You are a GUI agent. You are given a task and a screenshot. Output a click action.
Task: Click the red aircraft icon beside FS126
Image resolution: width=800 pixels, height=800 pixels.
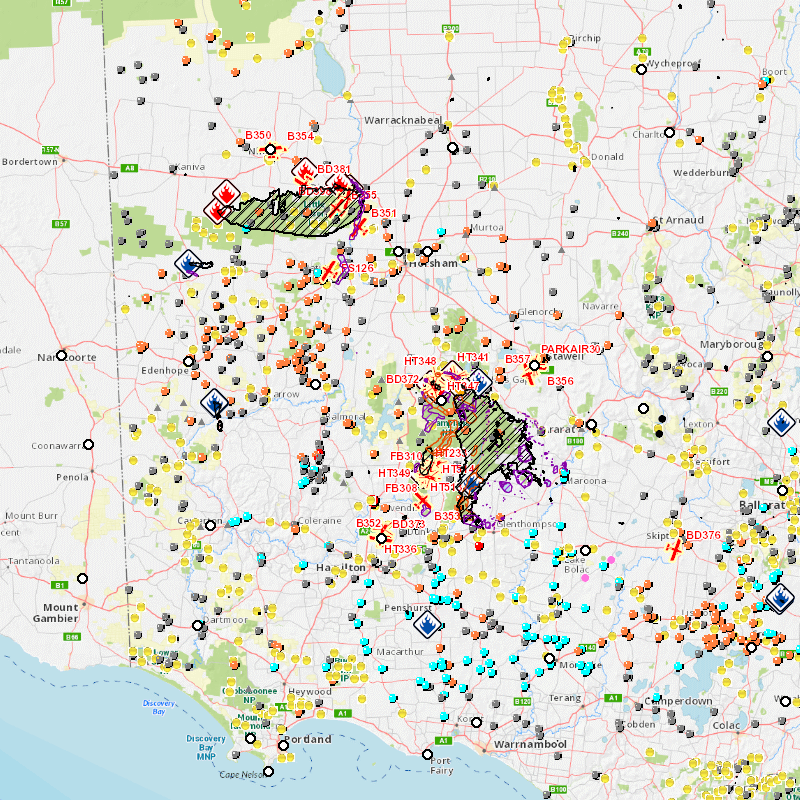point(328,272)
